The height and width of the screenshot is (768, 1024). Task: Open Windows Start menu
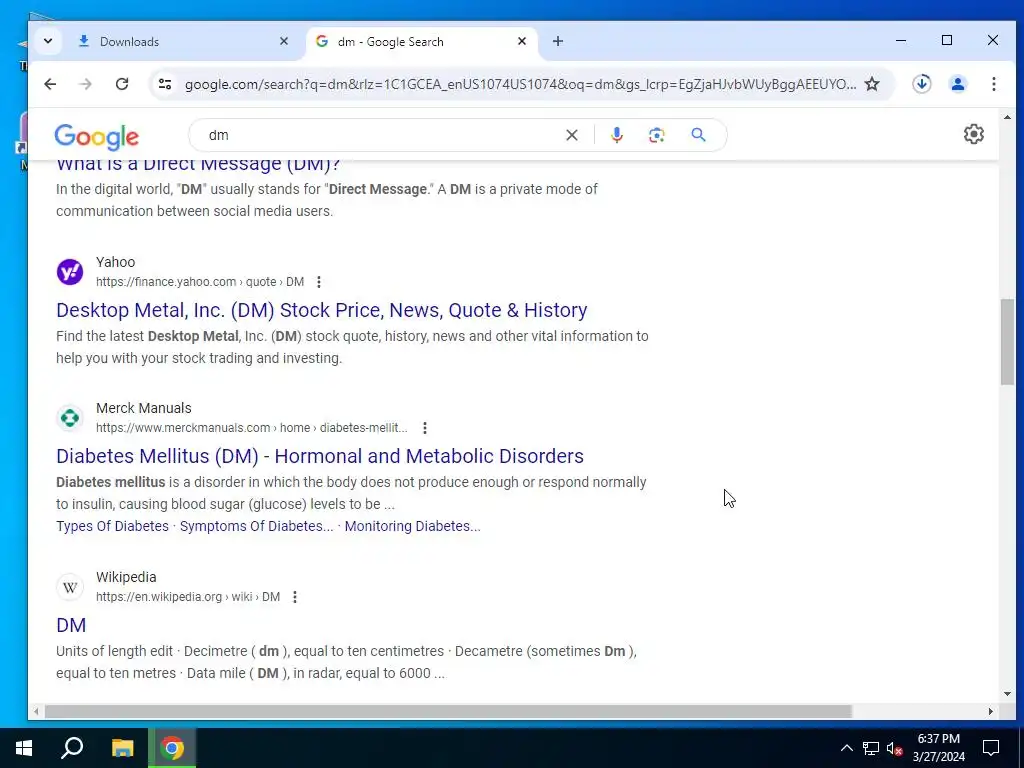[24, 748]
